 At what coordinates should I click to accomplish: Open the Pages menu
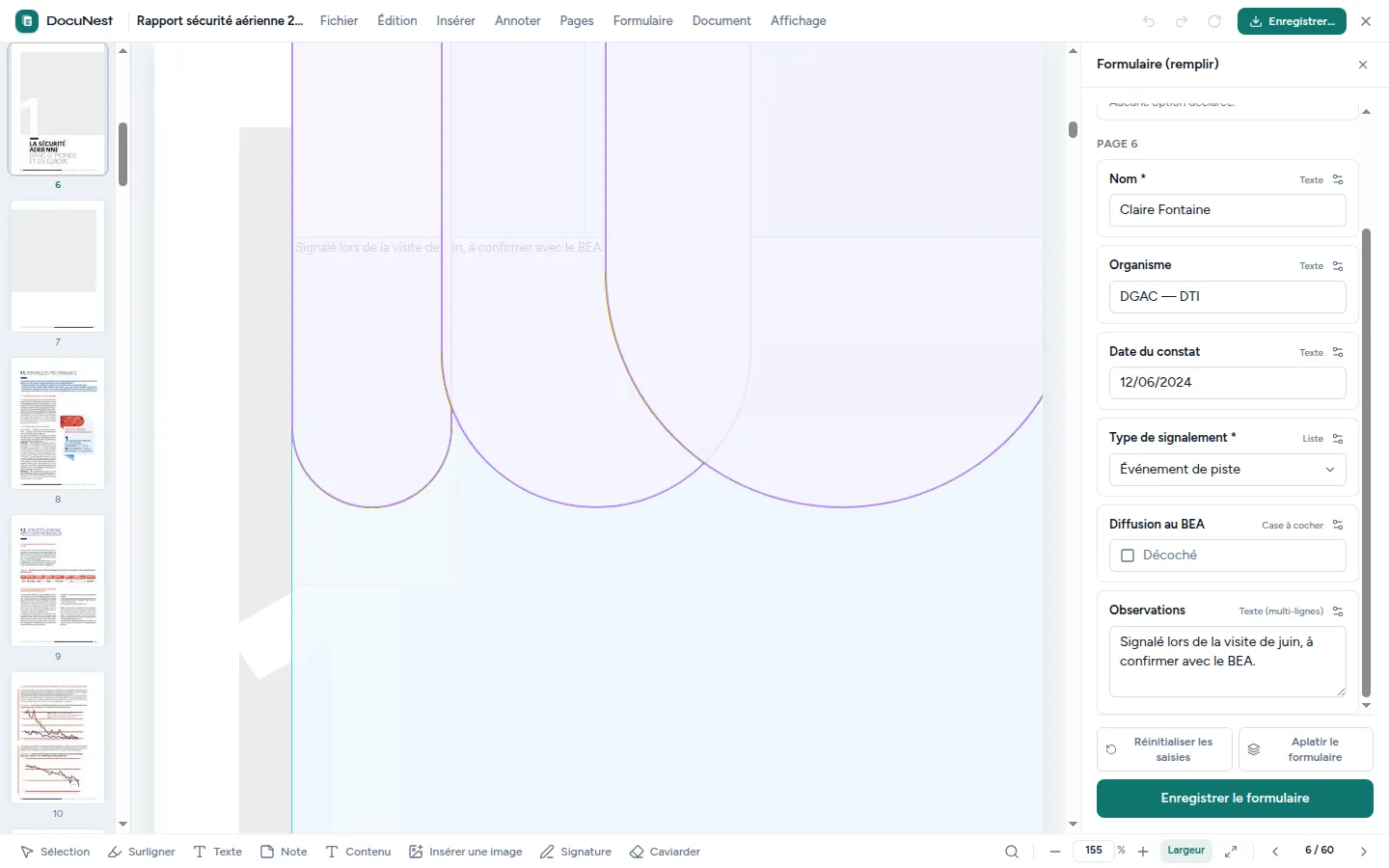point(577,21)
